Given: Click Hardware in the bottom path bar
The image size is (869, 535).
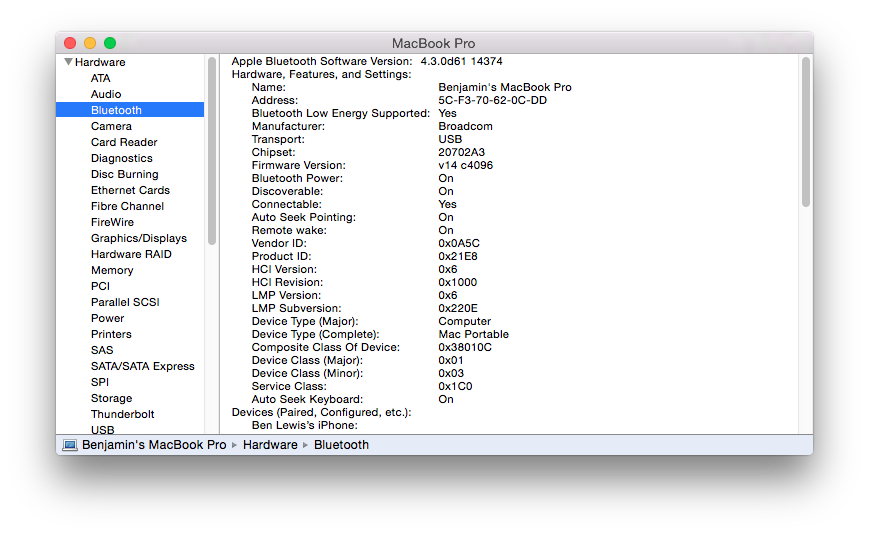Looking at the screenshot, I should tap(270, 445).
